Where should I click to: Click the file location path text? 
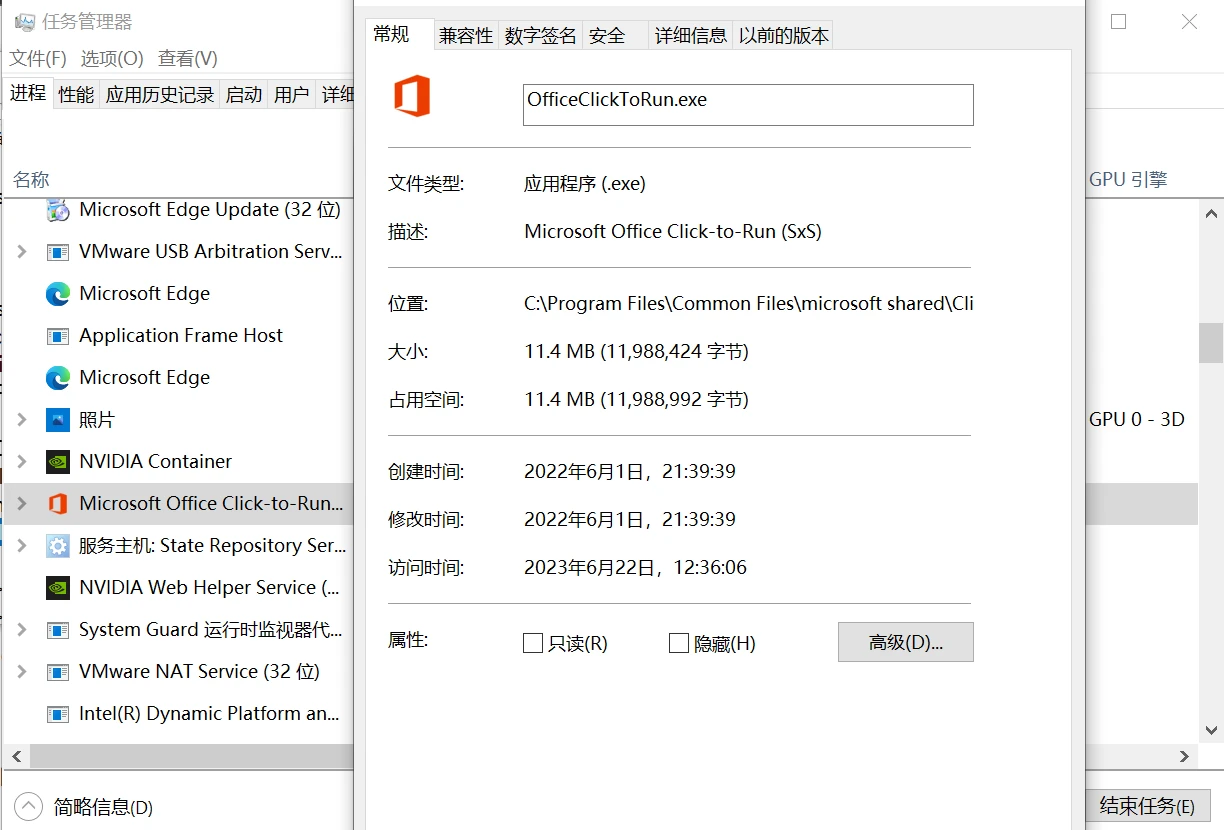click(x=749, y=303)
